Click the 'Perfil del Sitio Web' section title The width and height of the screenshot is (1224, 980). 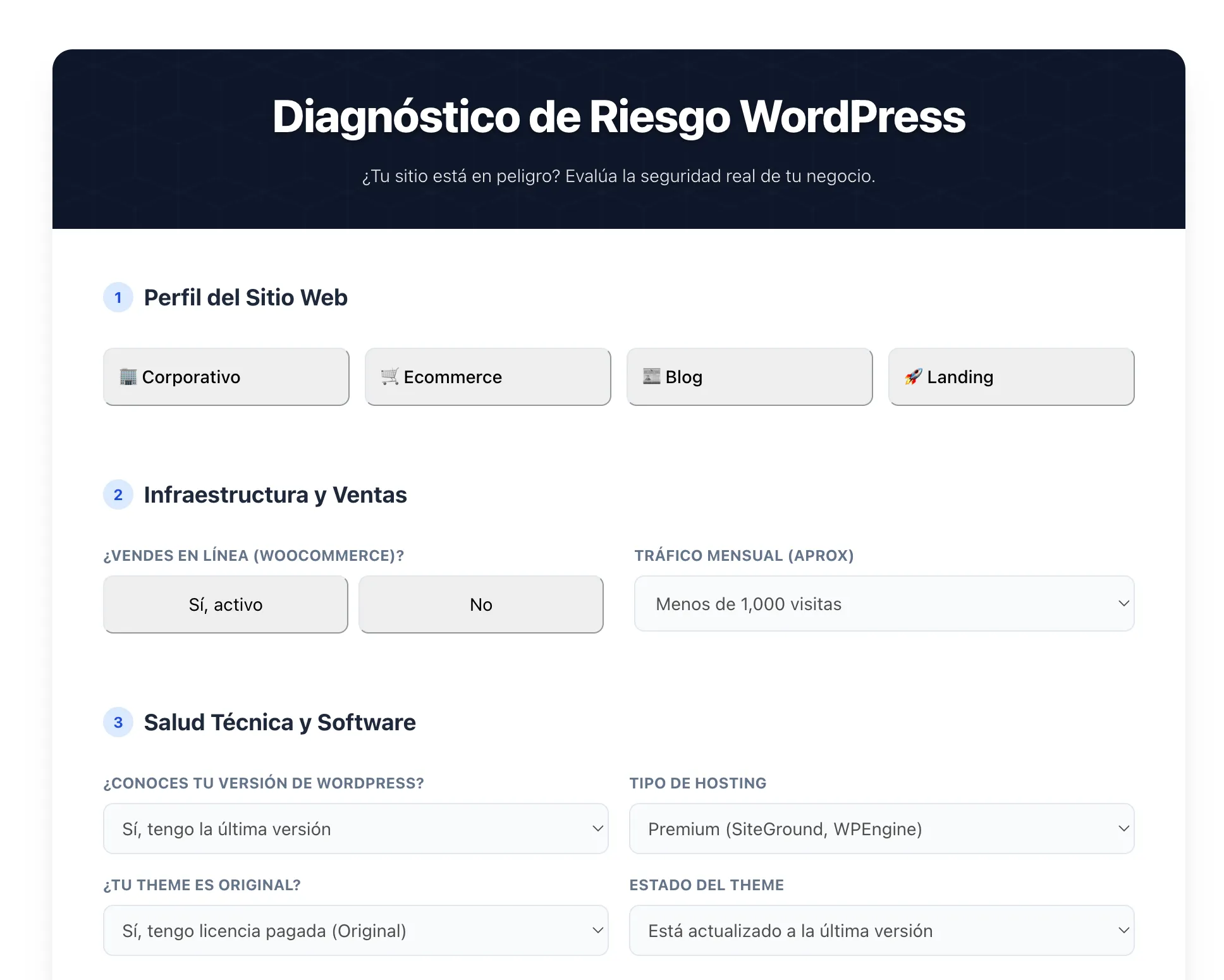coord(246,298)
